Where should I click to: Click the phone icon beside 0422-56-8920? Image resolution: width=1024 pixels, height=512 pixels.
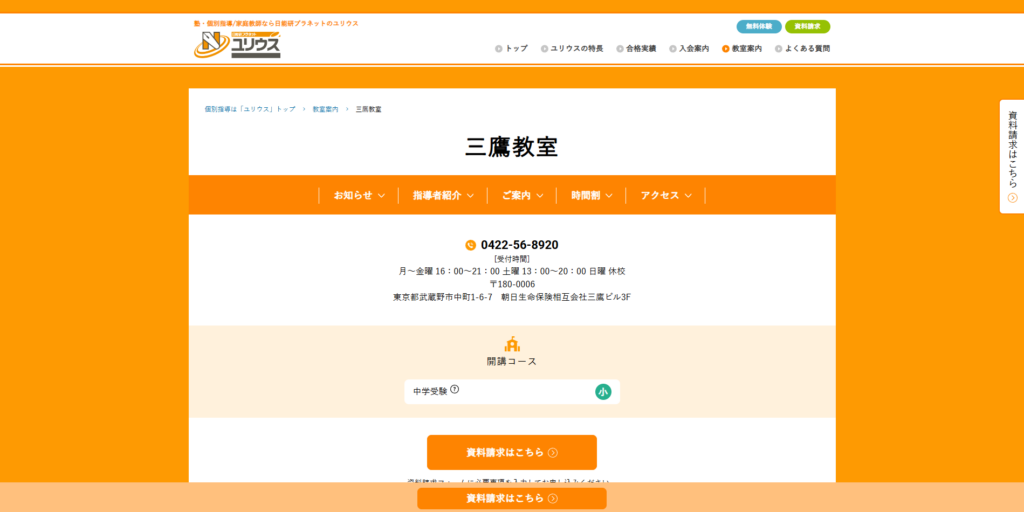click(x=471, y=245)
